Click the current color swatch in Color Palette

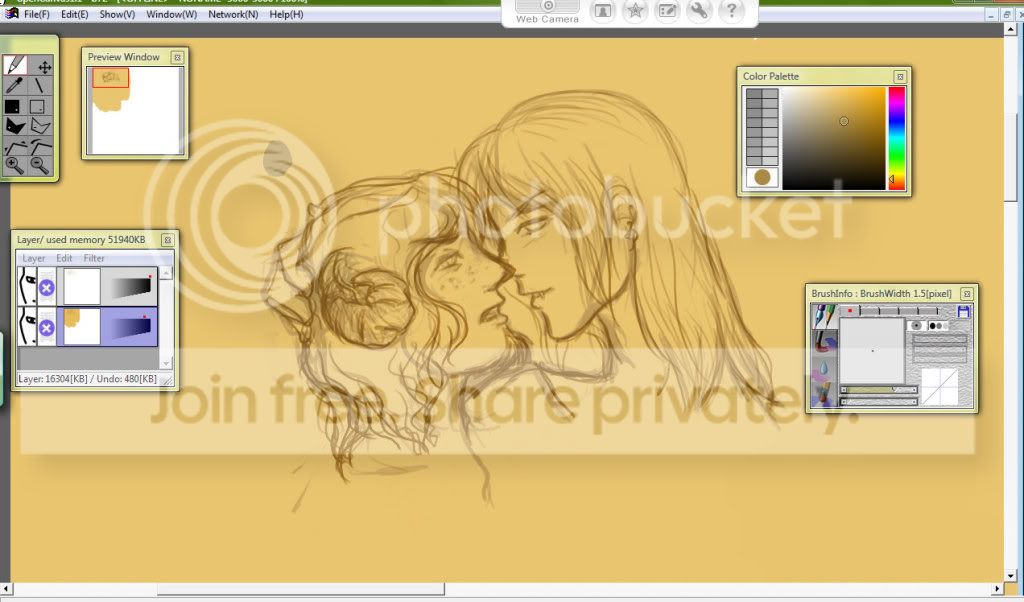click(763, 177)
